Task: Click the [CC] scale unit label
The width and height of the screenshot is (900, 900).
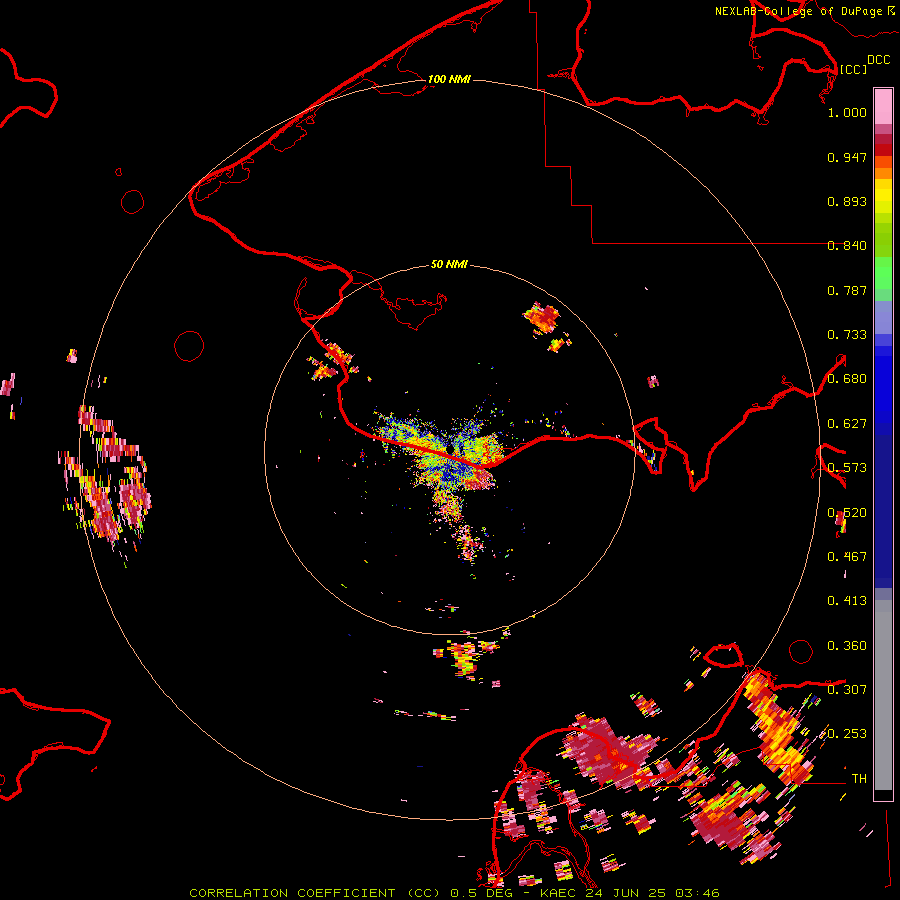Action: pos(853,69)
